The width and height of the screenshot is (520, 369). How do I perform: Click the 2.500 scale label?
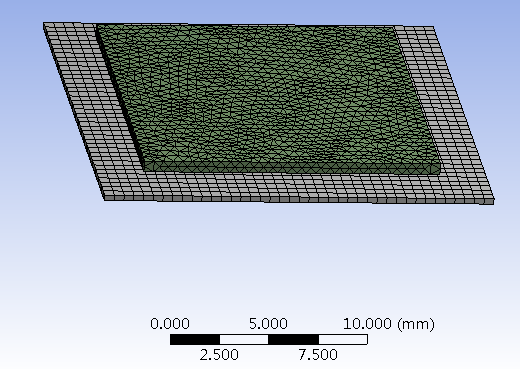click(219, 355)
